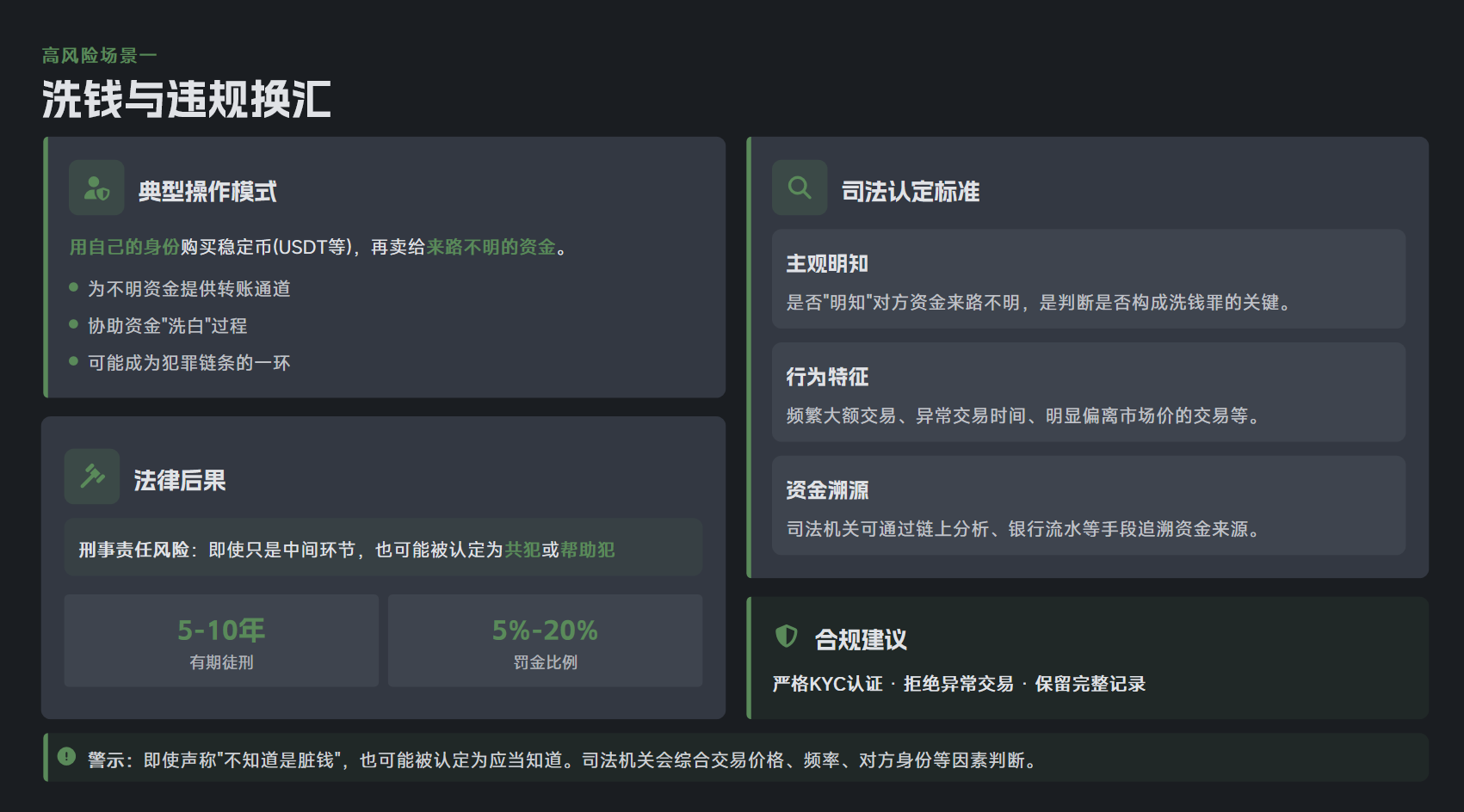Click the green 共犯 highlighted word
1464x812 pixels.
pyautogui.click(x=522, y=550)
